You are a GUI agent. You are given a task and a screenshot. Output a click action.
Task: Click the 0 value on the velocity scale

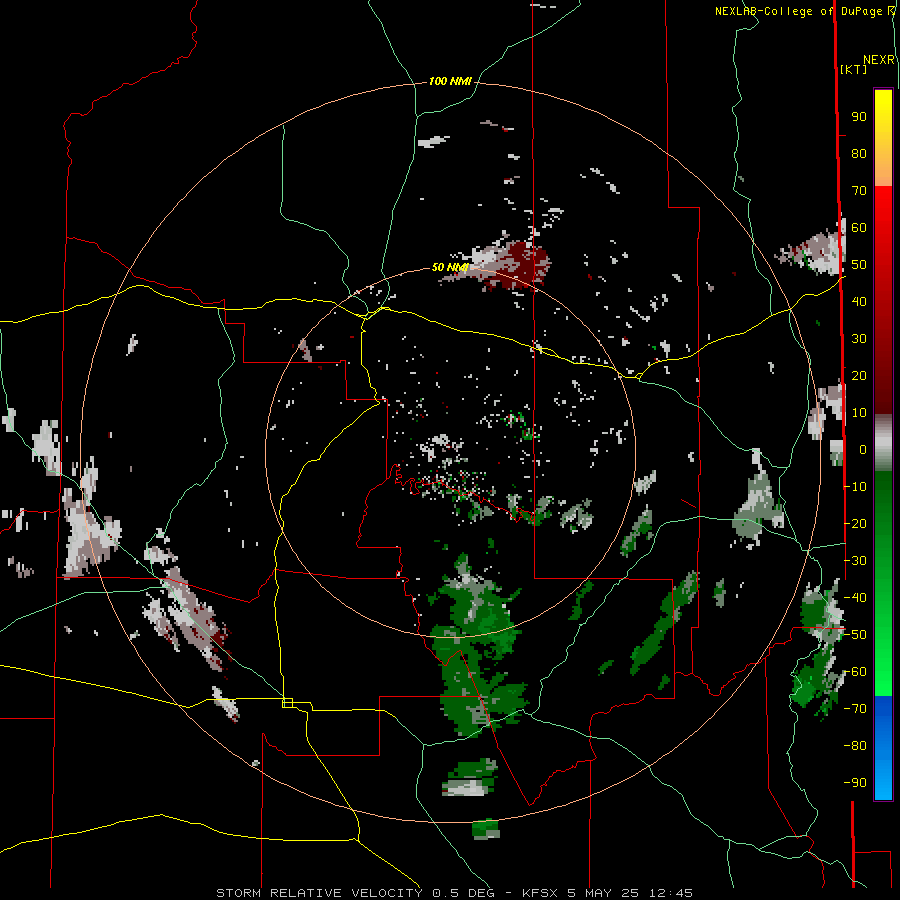point(863,450)
